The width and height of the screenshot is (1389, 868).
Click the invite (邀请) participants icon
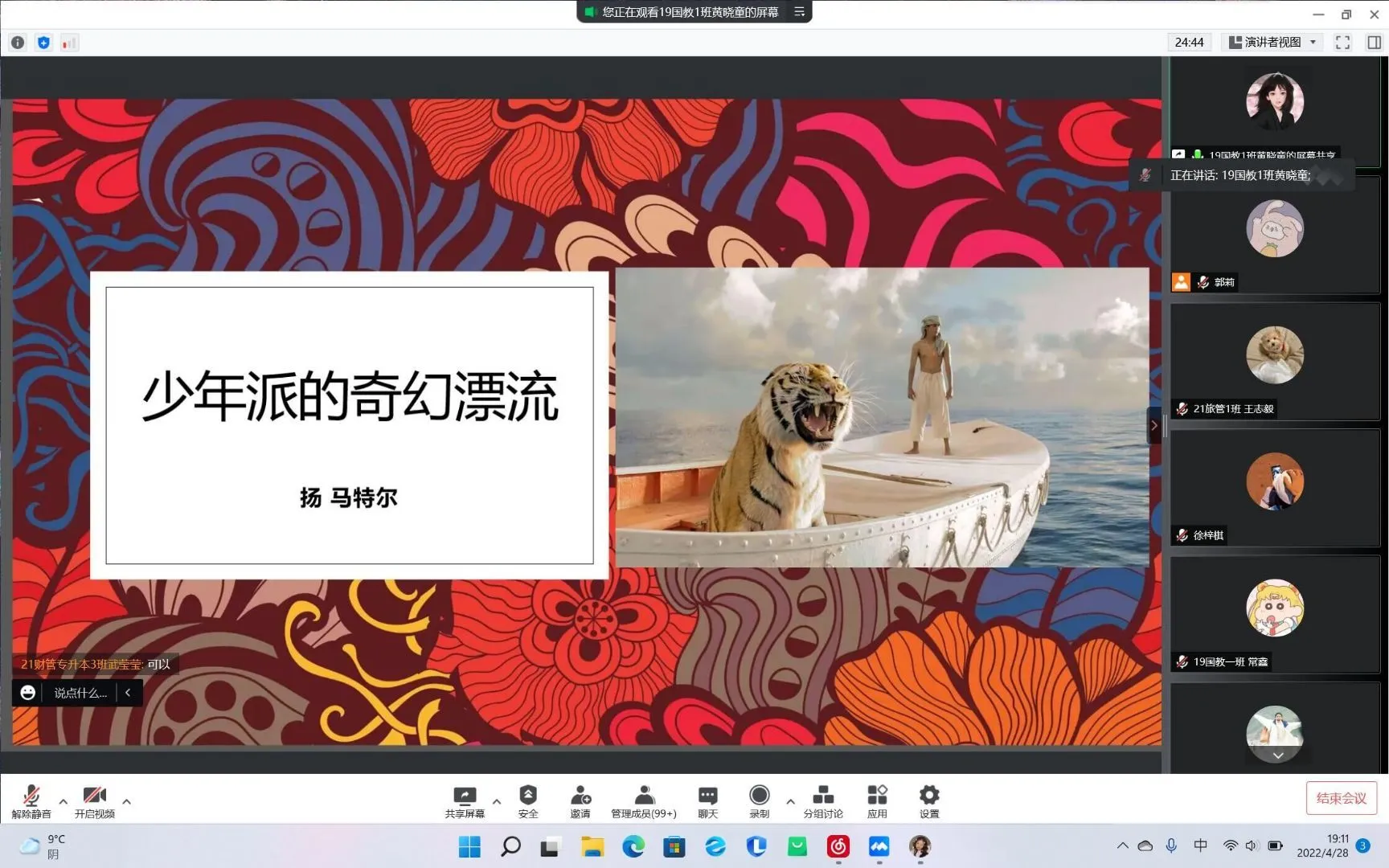tap(580, 800)
